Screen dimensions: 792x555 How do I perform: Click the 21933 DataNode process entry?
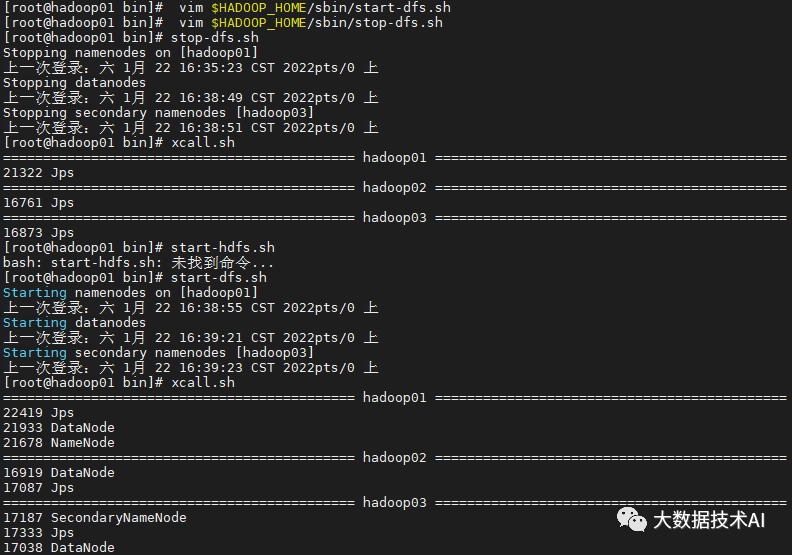pyautogui.click(x=58, y=428)
